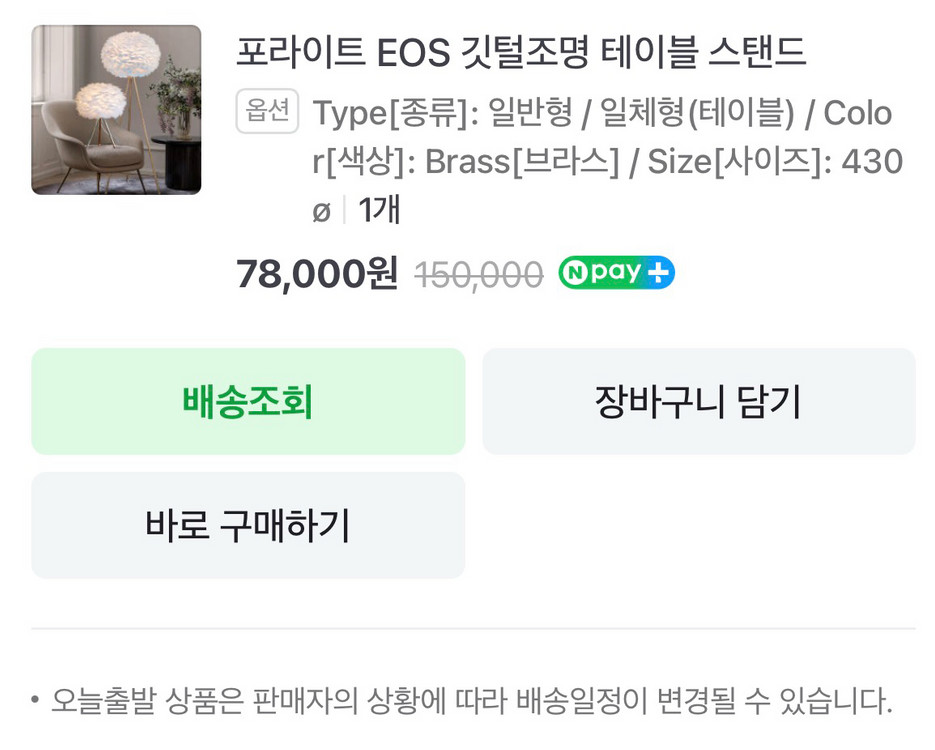
Task: Click the discounted price 78,000원
Action: [317, 272]
